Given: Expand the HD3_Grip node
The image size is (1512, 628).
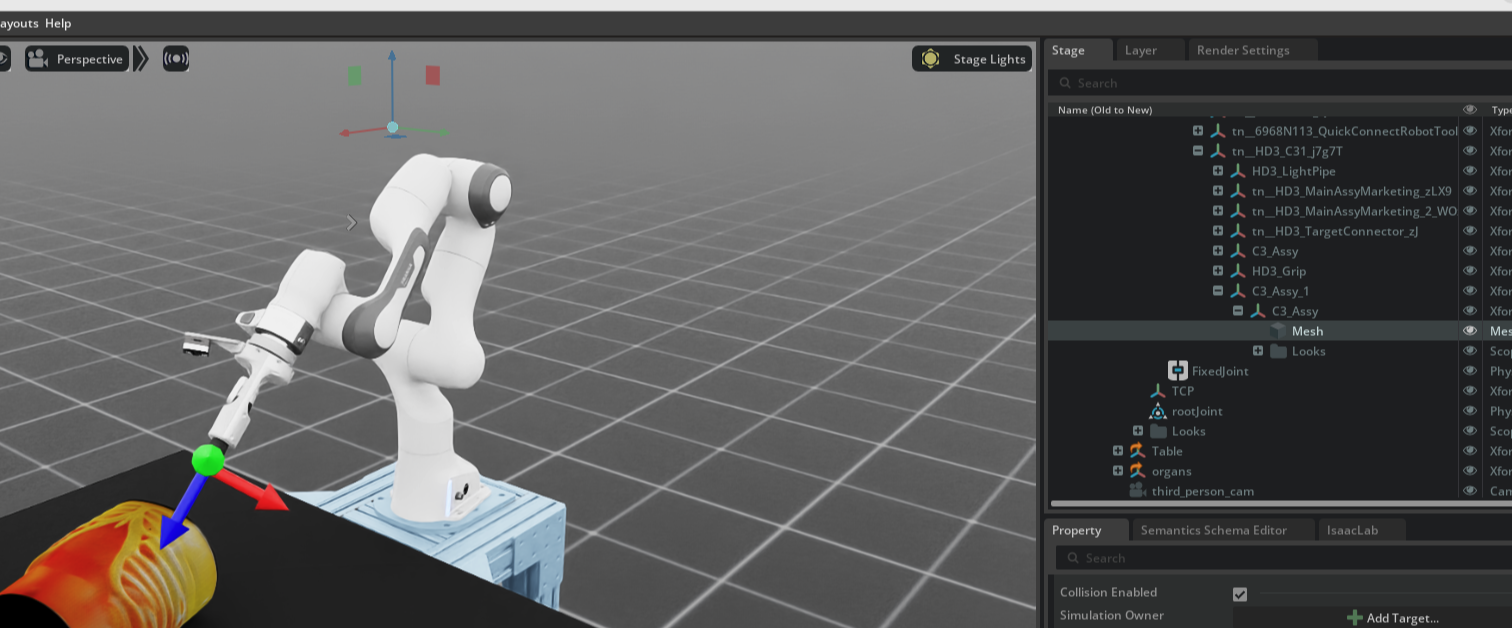Looking at the screenshot, I should [1218, 271].
